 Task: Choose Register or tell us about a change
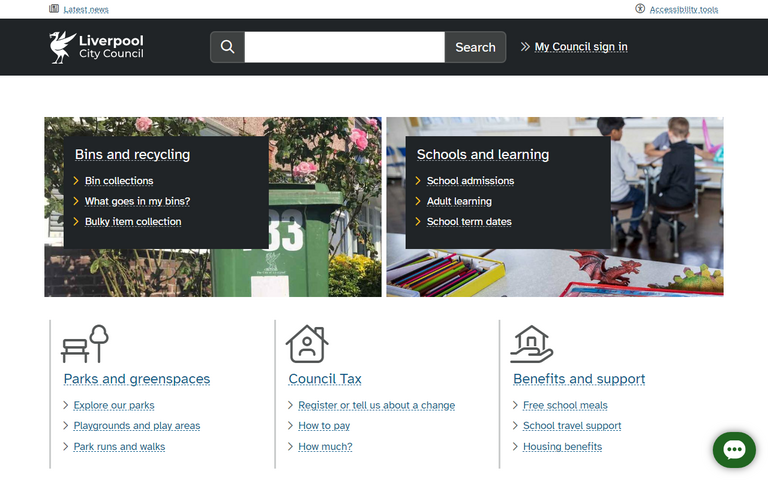pyautogui.click(x=376, y=406)
